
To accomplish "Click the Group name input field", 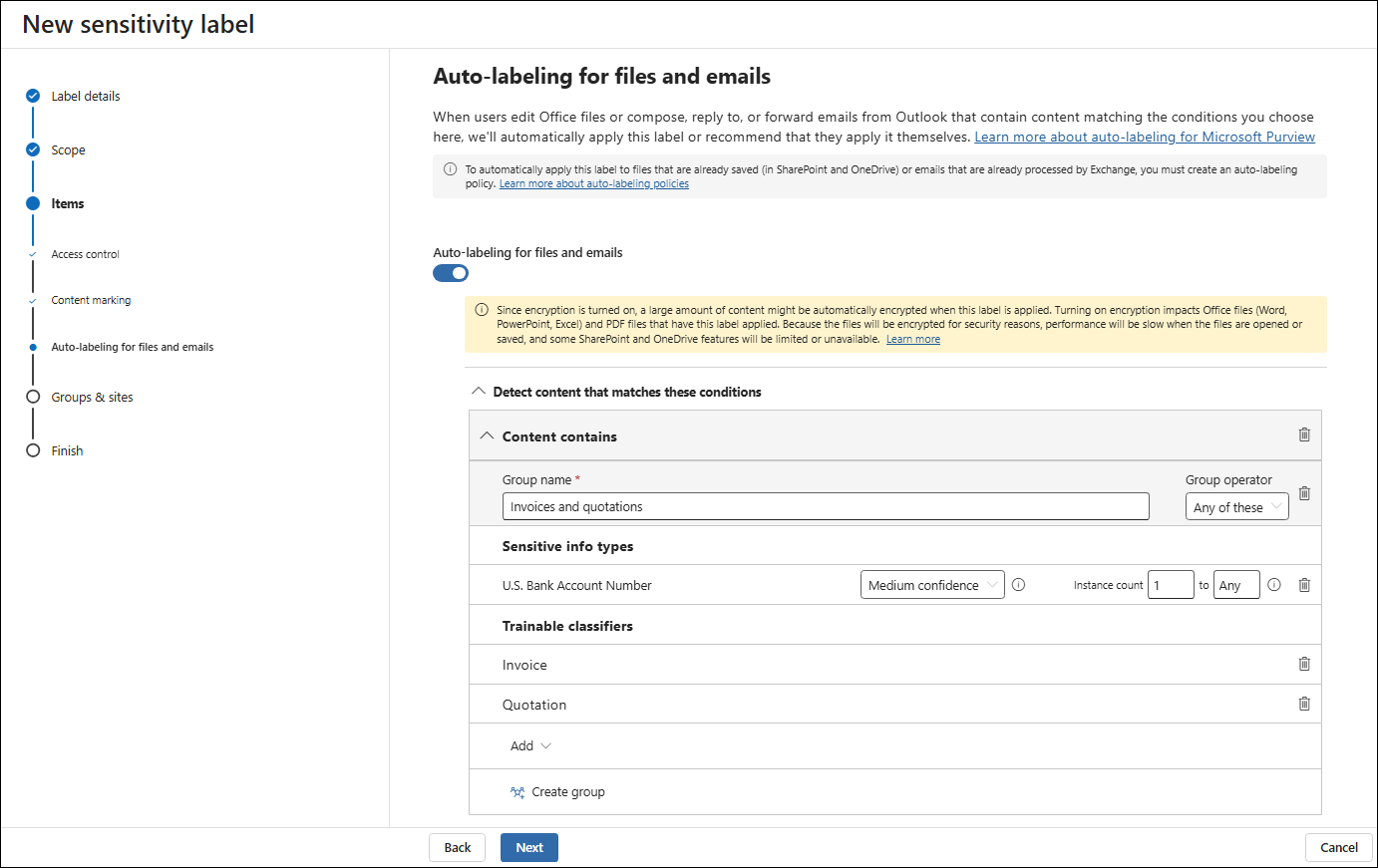I will [826, 506].
